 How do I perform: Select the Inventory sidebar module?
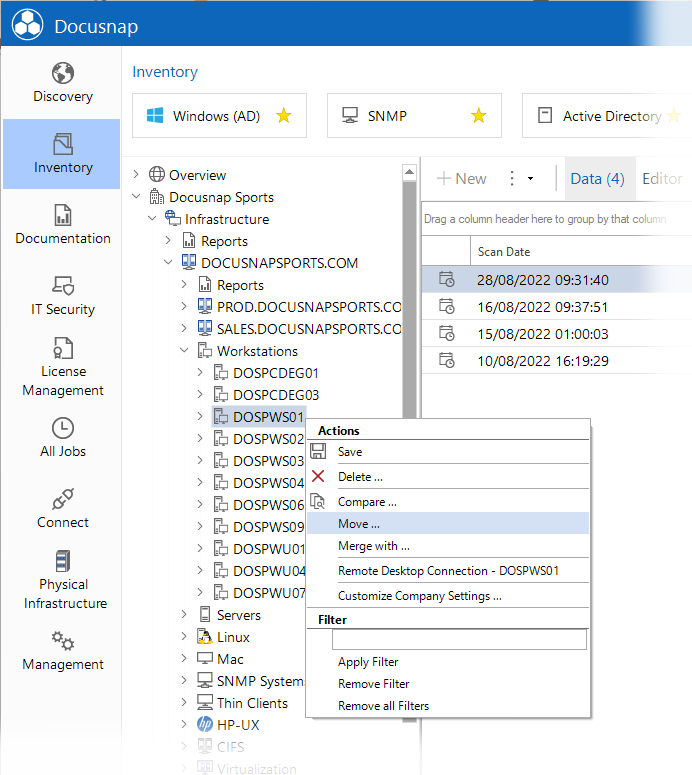pos(63,154)
